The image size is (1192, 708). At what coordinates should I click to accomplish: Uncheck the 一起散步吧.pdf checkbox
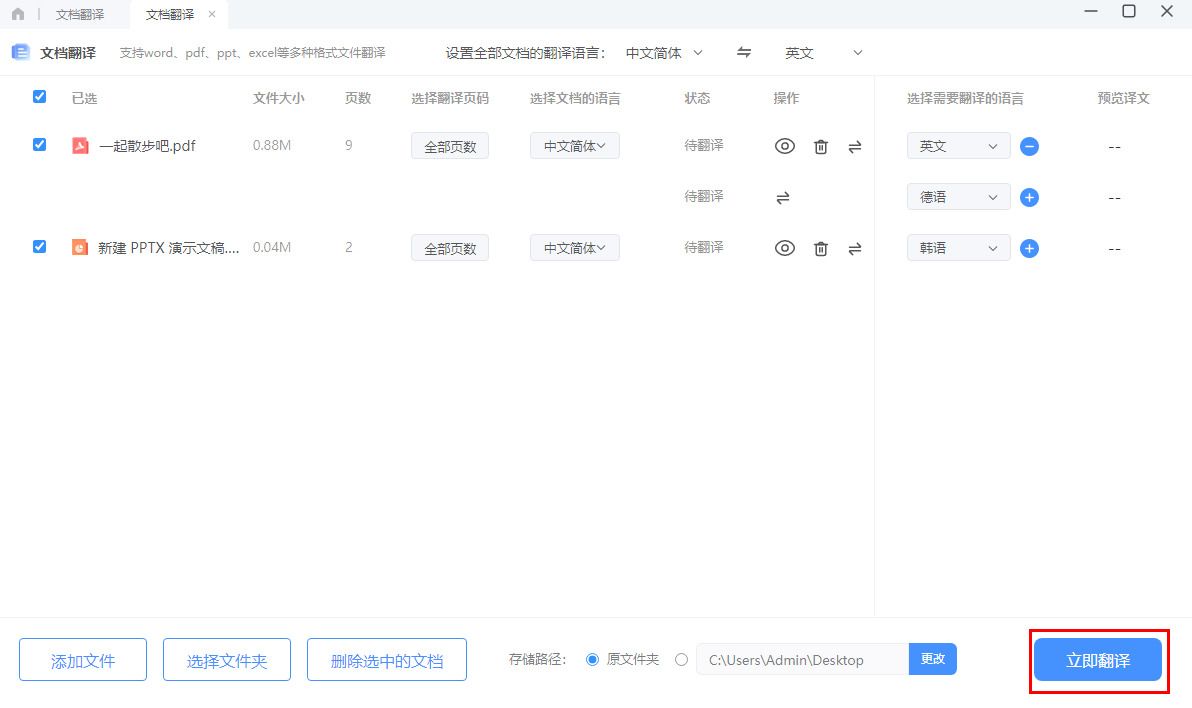40,144
